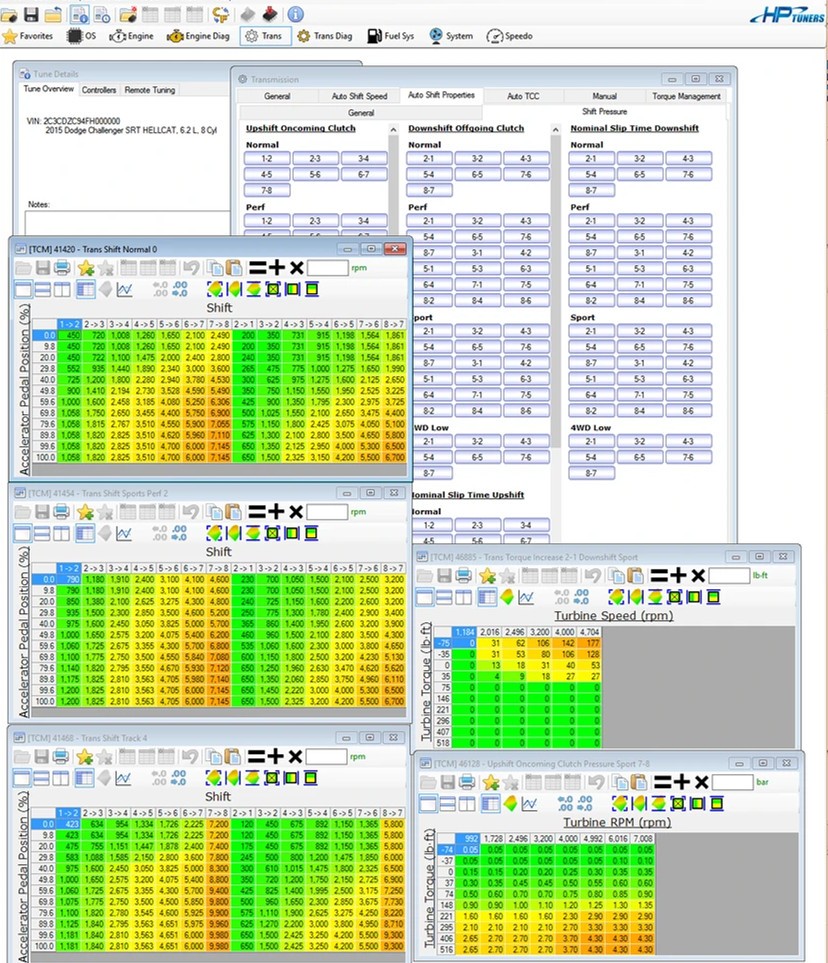Open Engine Diag section
Viewport: 828px width, 963px height.
click(198, 36)
